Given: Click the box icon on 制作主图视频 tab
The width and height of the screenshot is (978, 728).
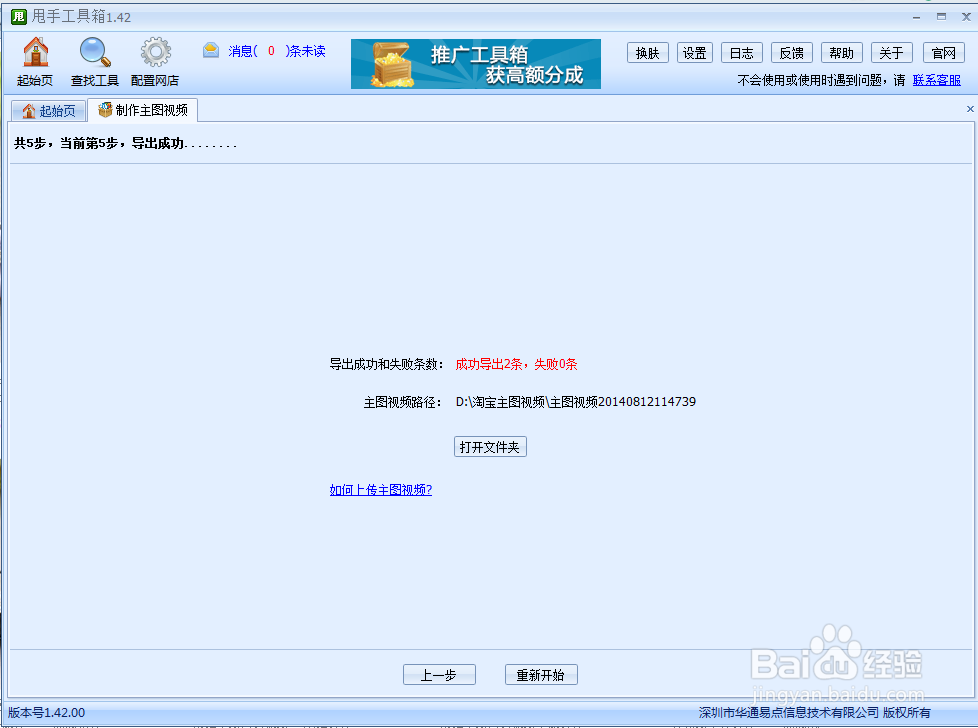Looking at the screenshot, I should click(104, 111).
